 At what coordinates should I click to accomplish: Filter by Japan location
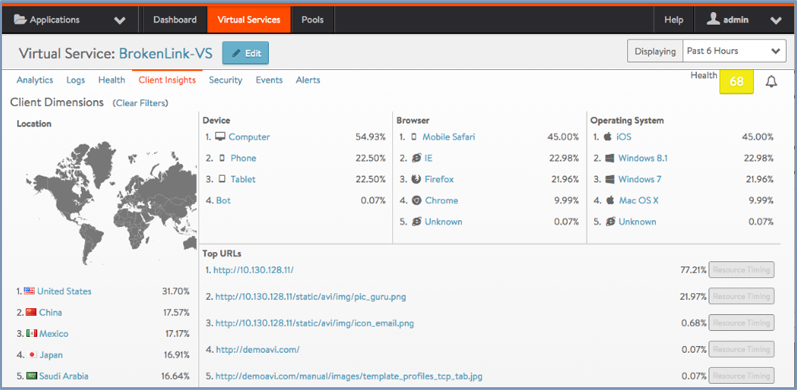[51, 355]
